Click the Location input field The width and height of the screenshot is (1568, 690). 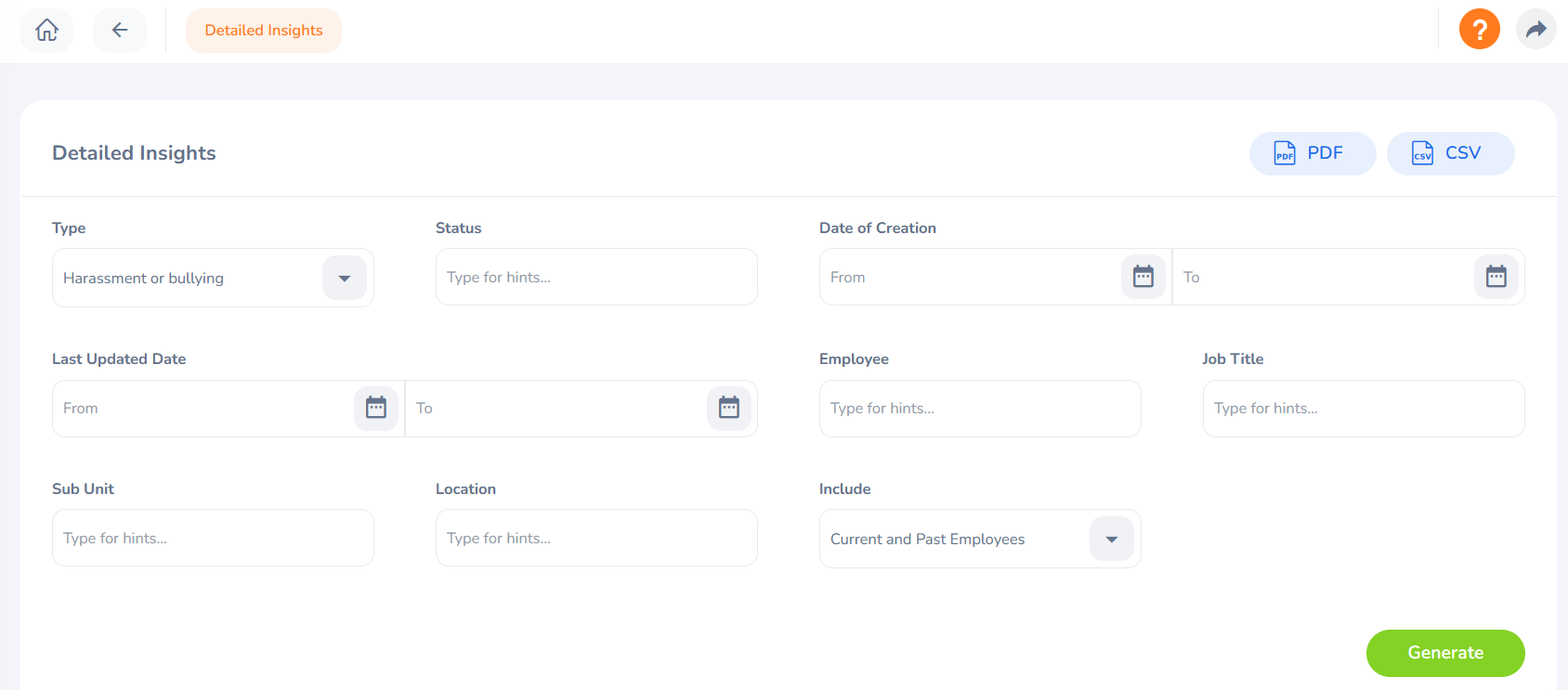tap(595, 538)
